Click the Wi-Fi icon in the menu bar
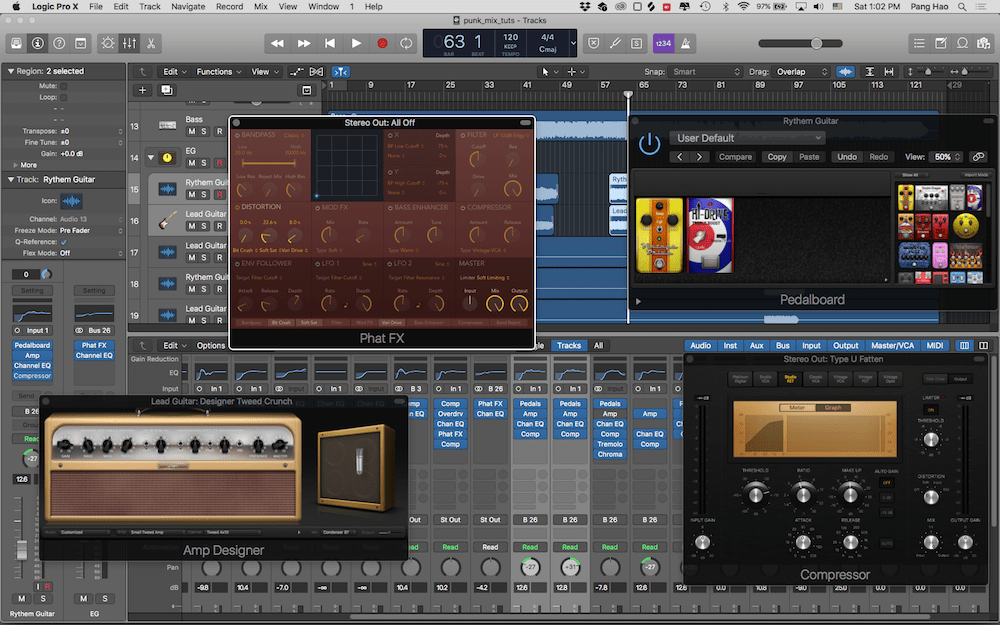1000x625 pixels. click(x=743, y=6)
